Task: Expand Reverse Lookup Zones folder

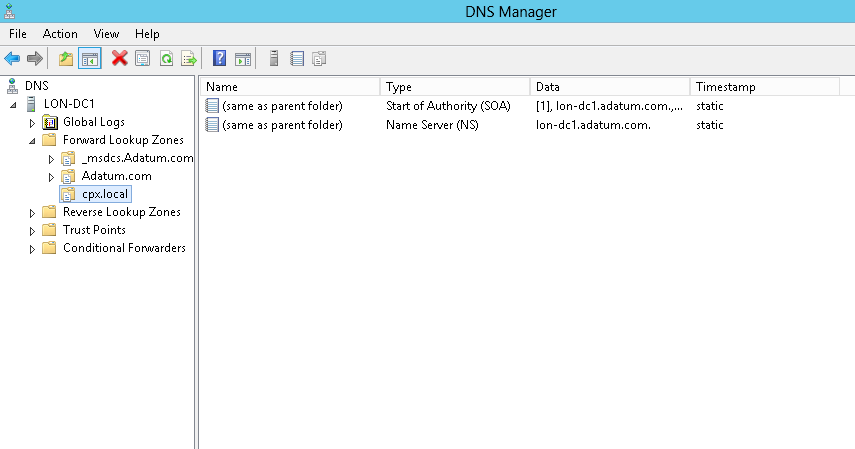Action: pyautogui.click(x=32, y=213)
